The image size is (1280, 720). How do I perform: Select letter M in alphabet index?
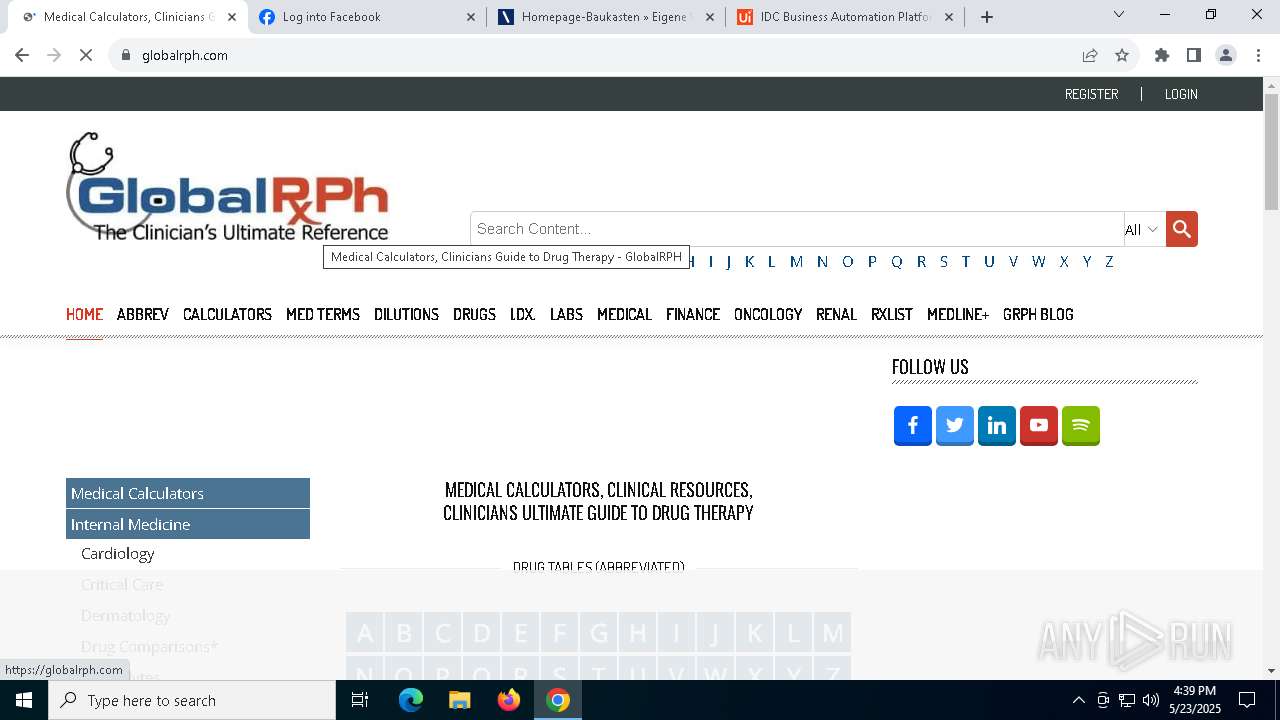pos(796,261)
